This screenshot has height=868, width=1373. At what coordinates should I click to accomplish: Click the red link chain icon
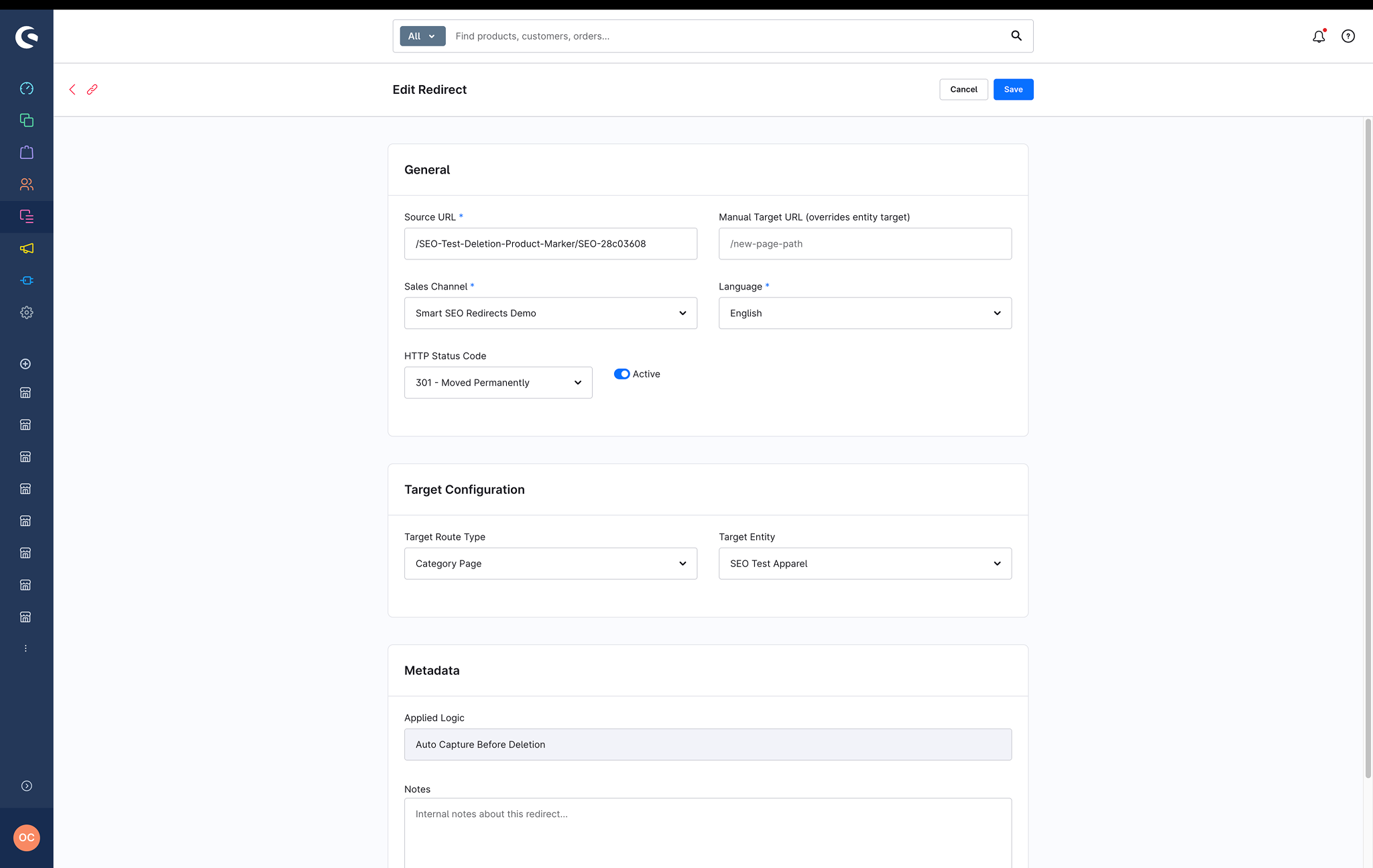[92, 89]
